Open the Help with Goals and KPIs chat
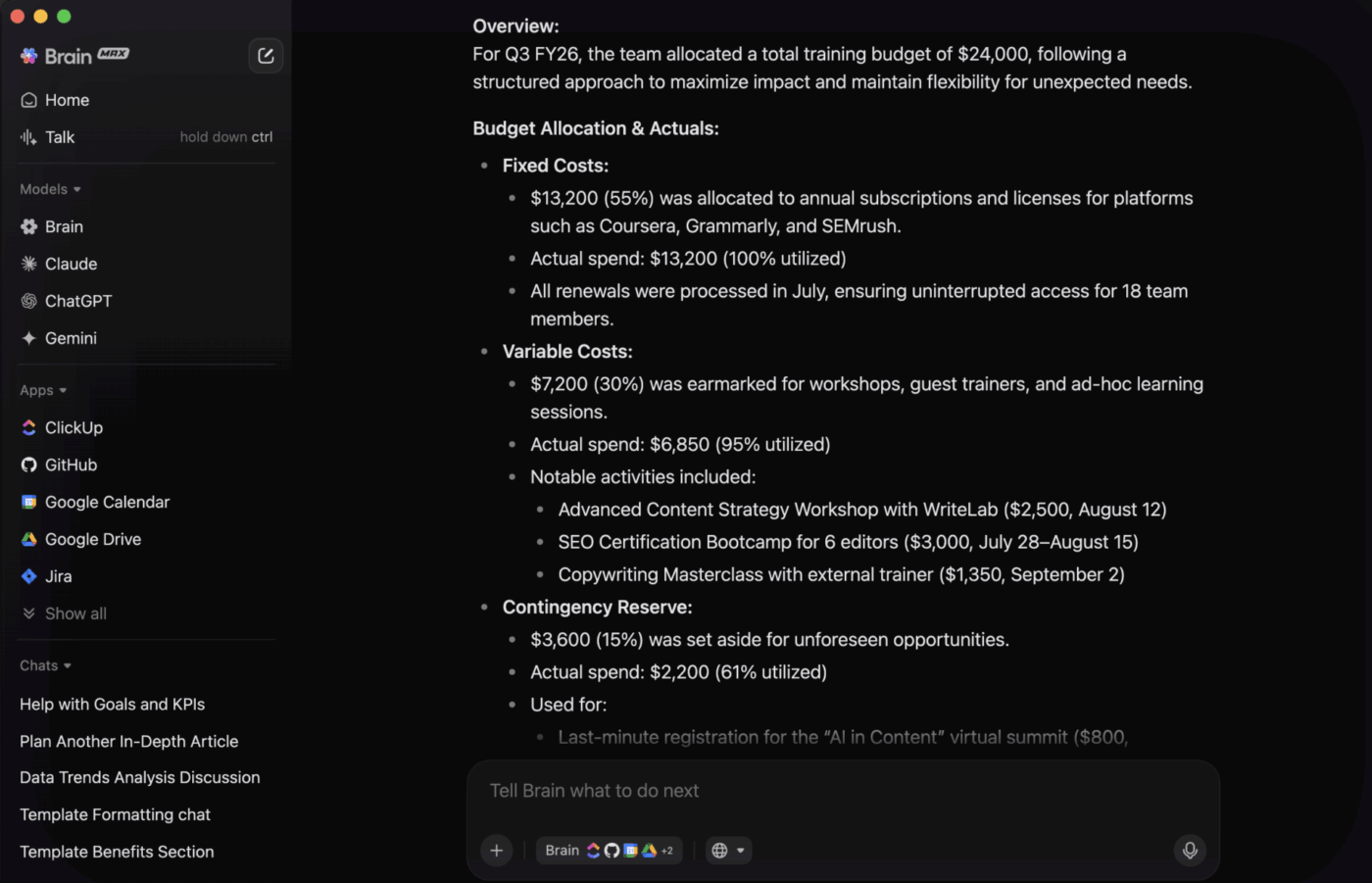Screen dimensions: 1372x883 [x=113, y=705]
